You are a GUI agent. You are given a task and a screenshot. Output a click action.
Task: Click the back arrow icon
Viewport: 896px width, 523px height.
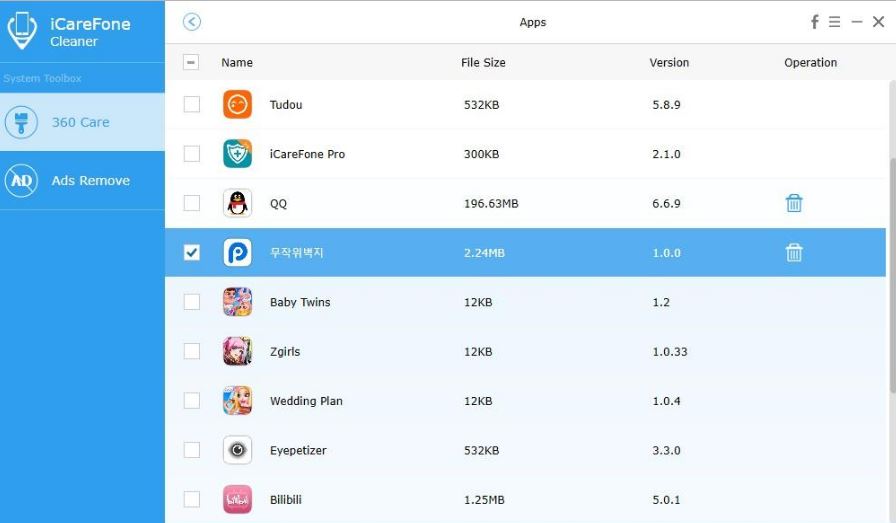coord(192,22)
